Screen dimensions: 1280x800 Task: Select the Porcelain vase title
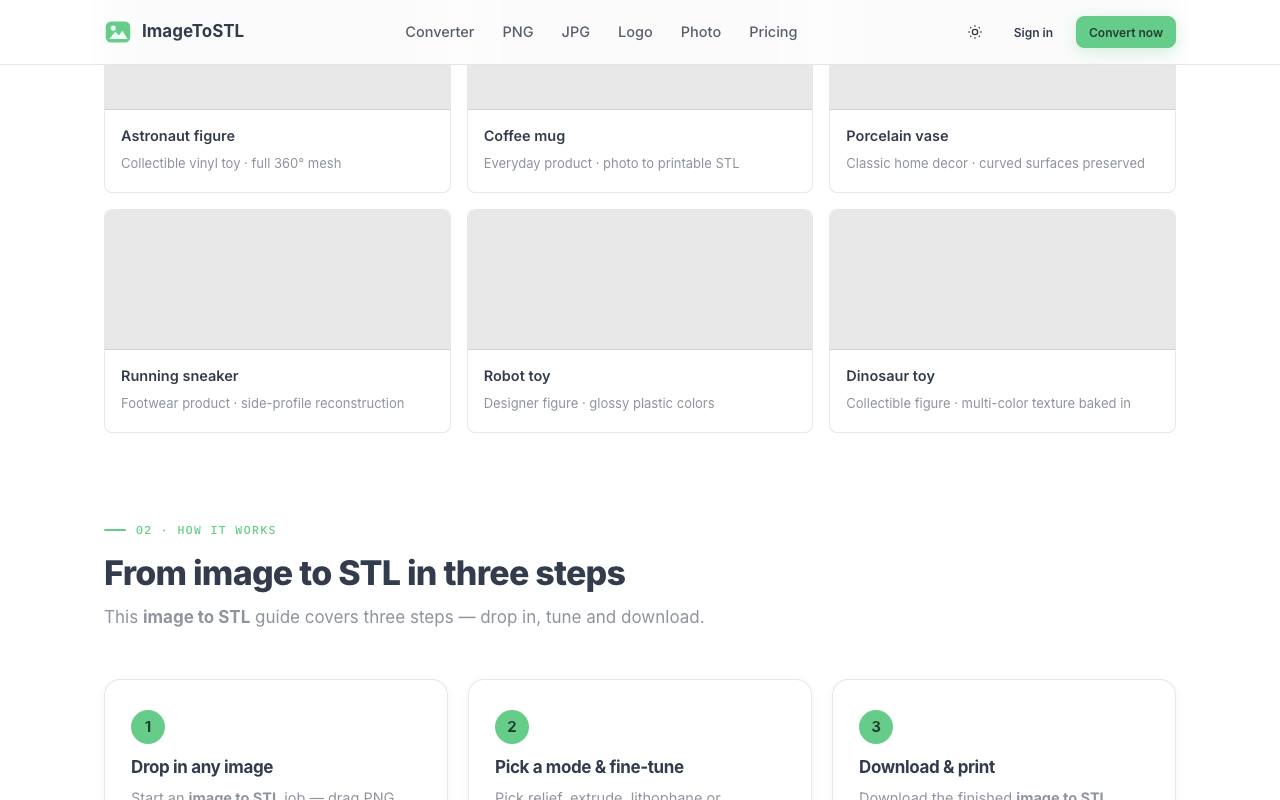tap(897, 136)
